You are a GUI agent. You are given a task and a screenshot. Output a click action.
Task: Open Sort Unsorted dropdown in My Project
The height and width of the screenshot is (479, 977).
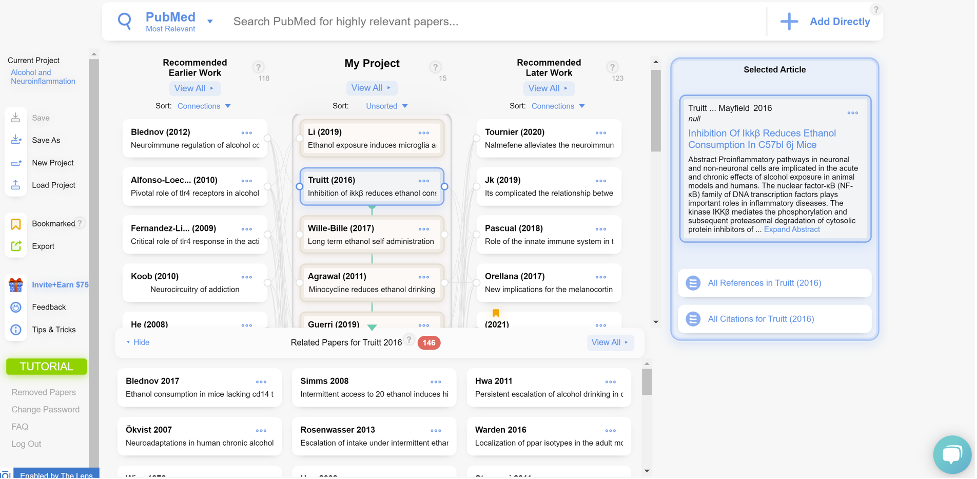(x=386, y=106)
